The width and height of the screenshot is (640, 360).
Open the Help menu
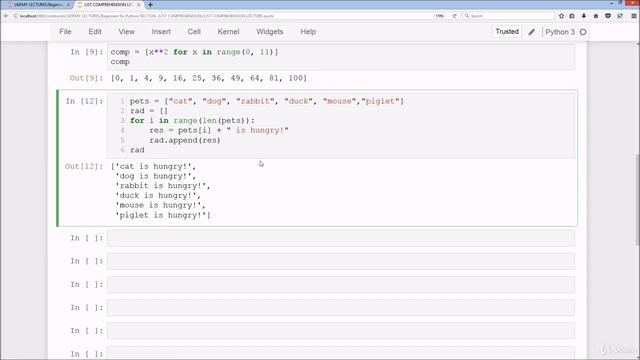click(308, 32)
